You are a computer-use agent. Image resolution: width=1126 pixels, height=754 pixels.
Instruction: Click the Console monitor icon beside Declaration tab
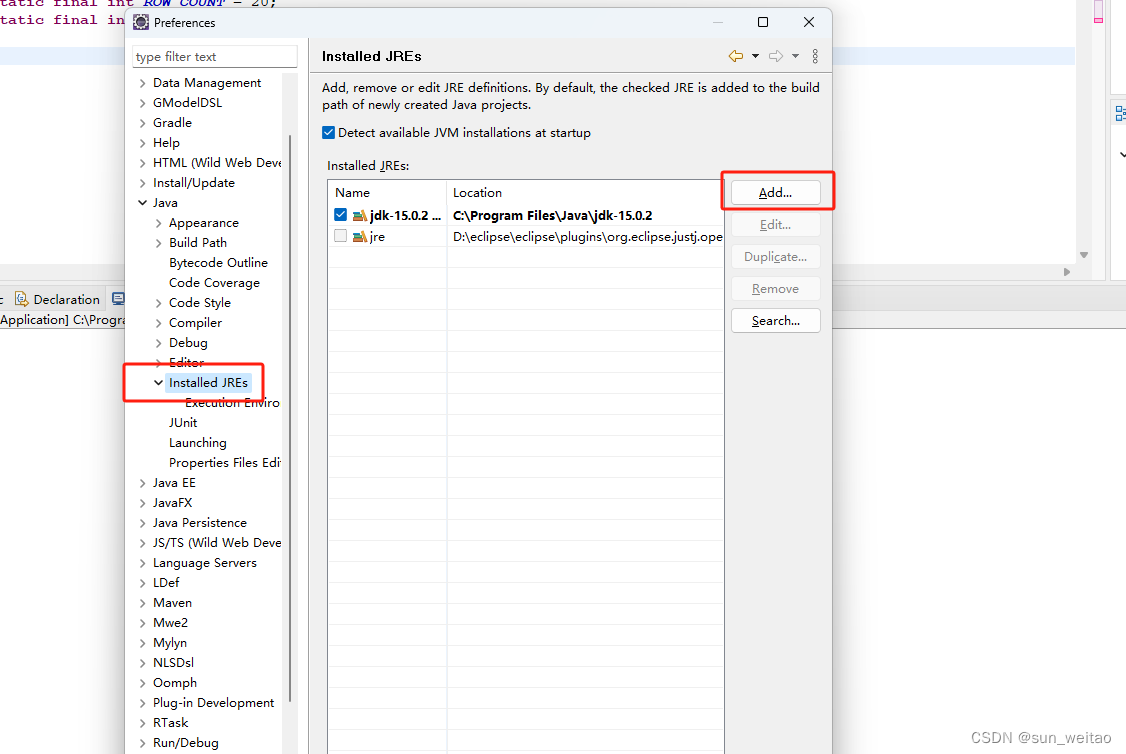tap(118, 299)
